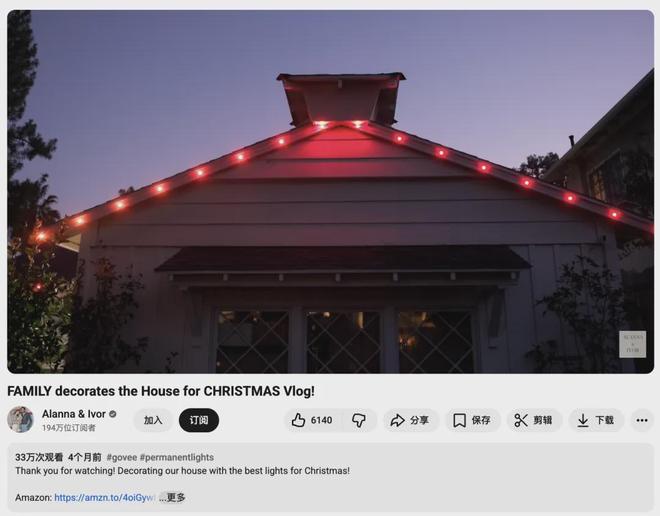The image size is (660, 516).
Task: Click the 194万 subscriber count text
Action: coord(69,428)
